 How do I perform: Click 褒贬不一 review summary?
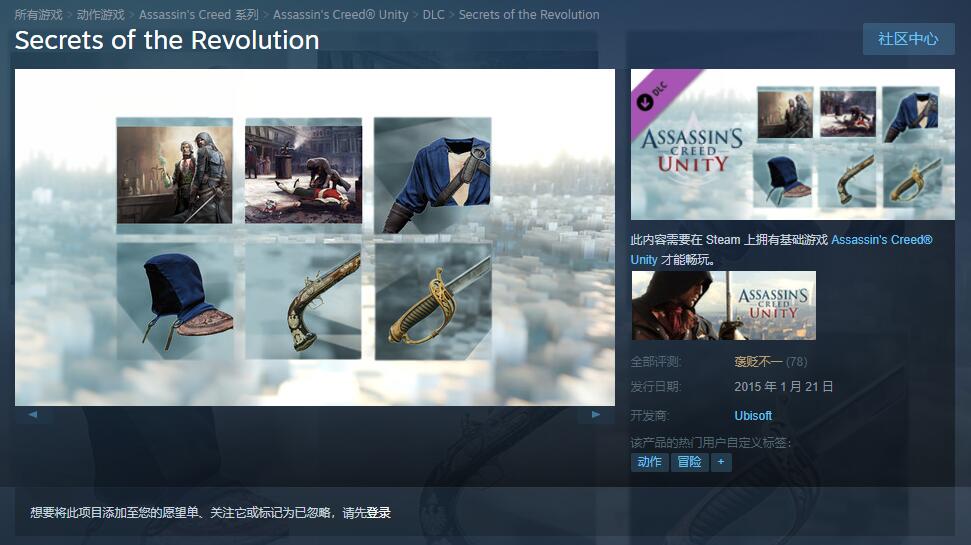pyautogui.click(x=759, y=362)
